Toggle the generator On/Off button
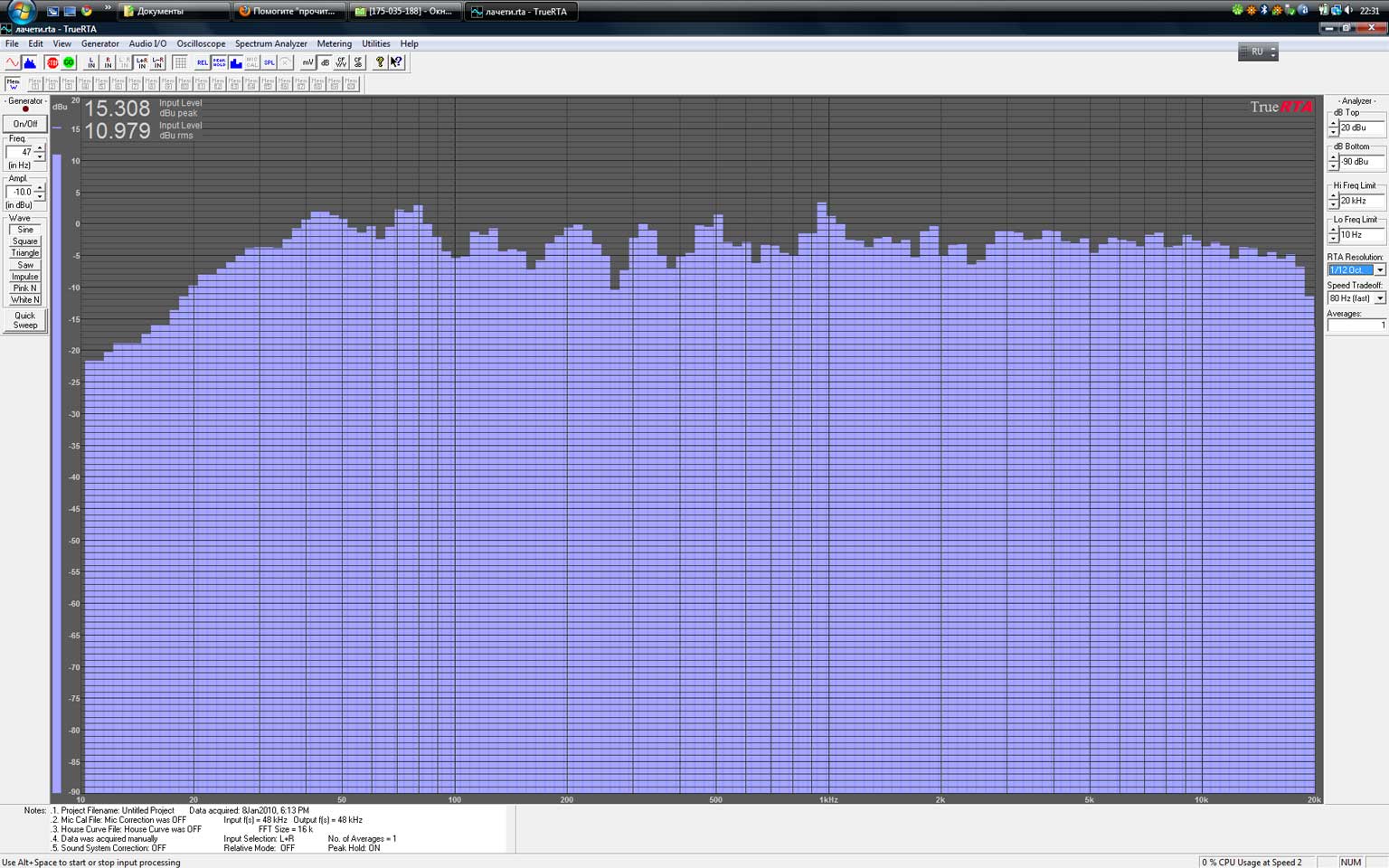Viewport: 1389px width, 868px height. point(25,124)
